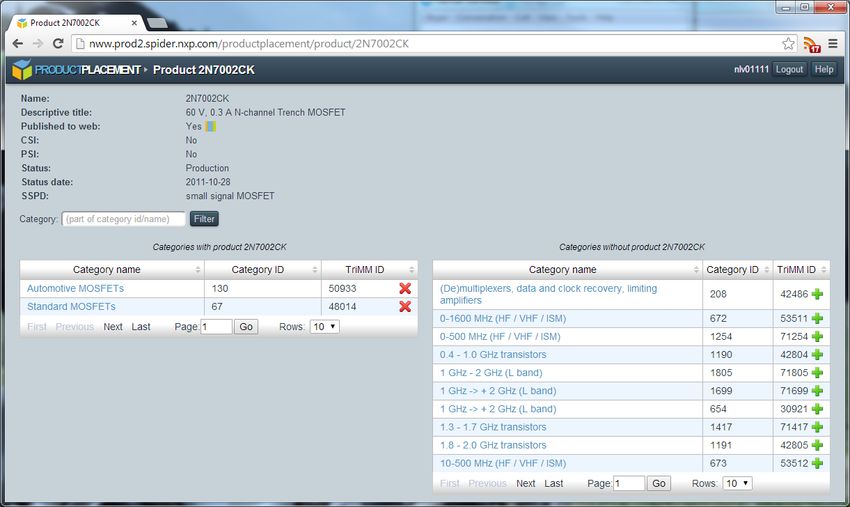Close the Product 2N7002CK tab
The height and width of the screenshot is (507, 850).
point(134,23)
